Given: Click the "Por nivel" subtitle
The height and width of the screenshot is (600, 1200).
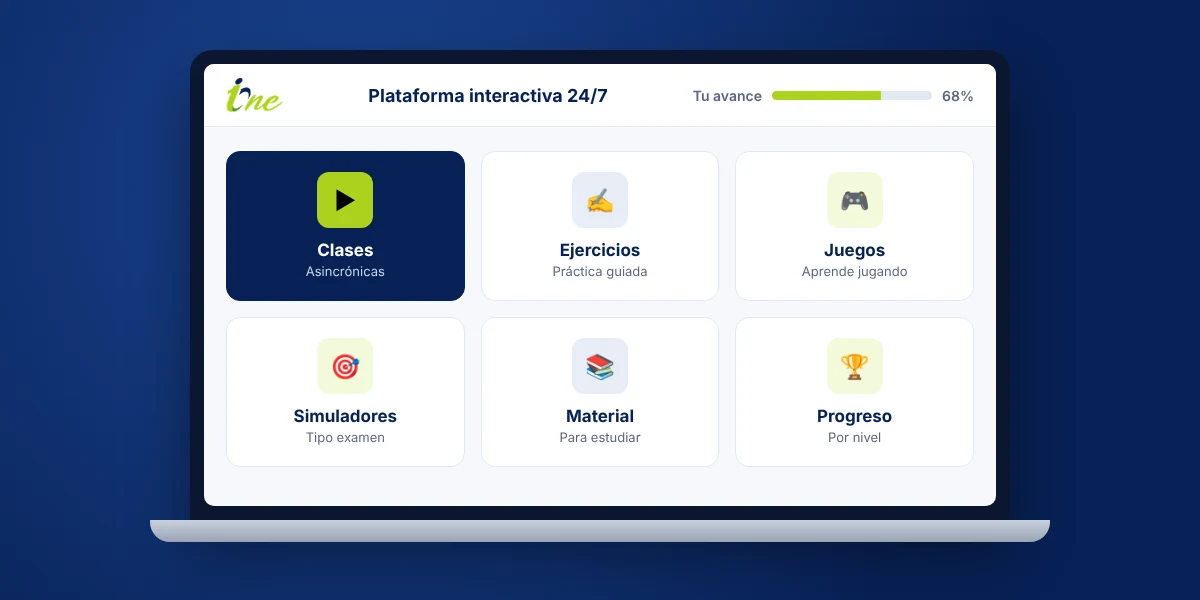Looking at the screenshot, I should pos(854,438).
